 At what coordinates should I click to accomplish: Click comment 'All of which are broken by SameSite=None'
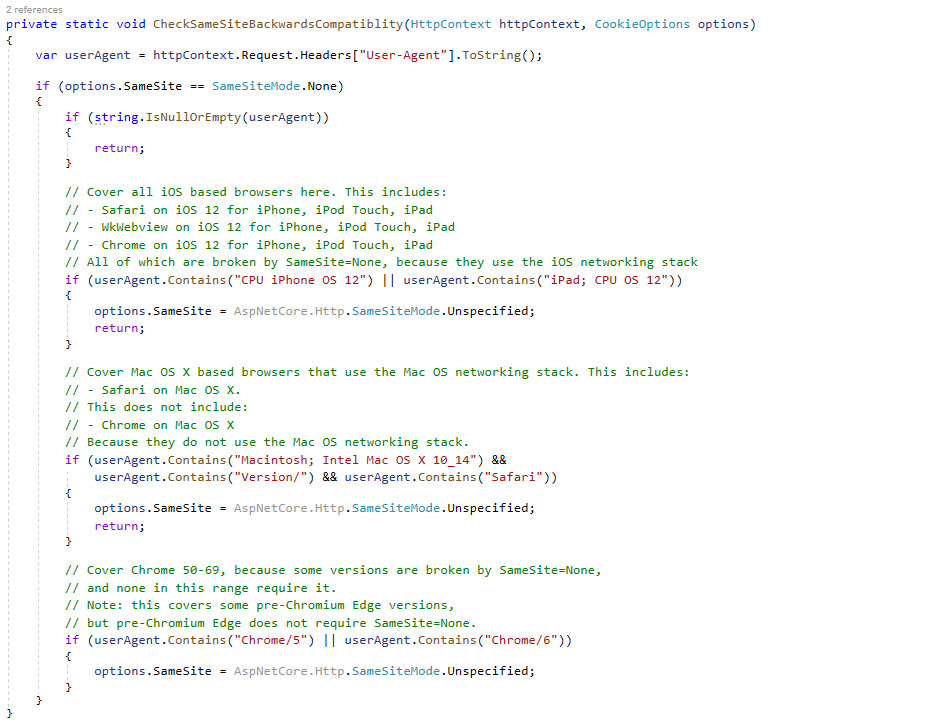pos(381,262)
